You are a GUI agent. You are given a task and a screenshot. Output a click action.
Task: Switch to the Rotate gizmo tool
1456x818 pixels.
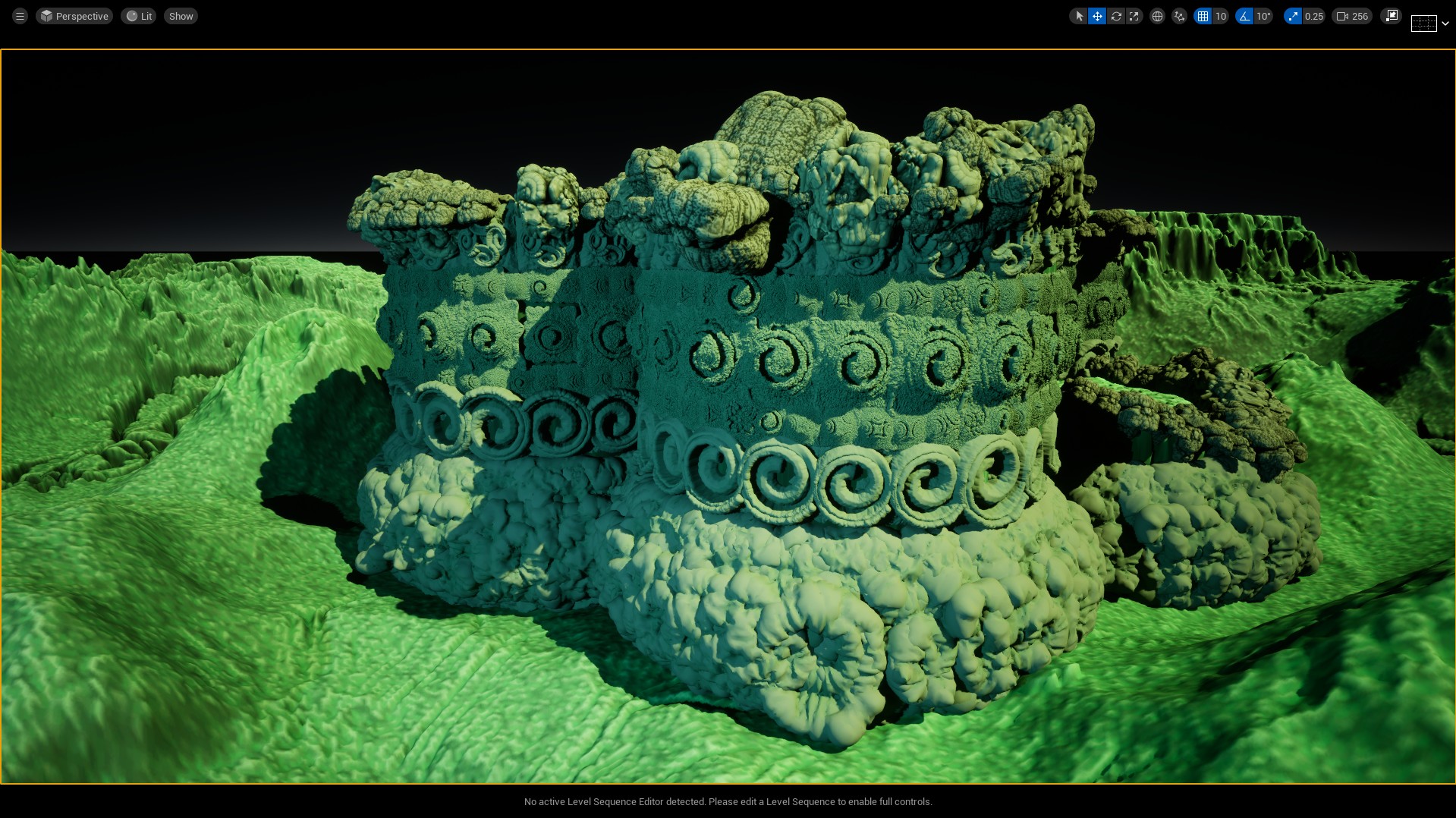tap(1116, 16)
